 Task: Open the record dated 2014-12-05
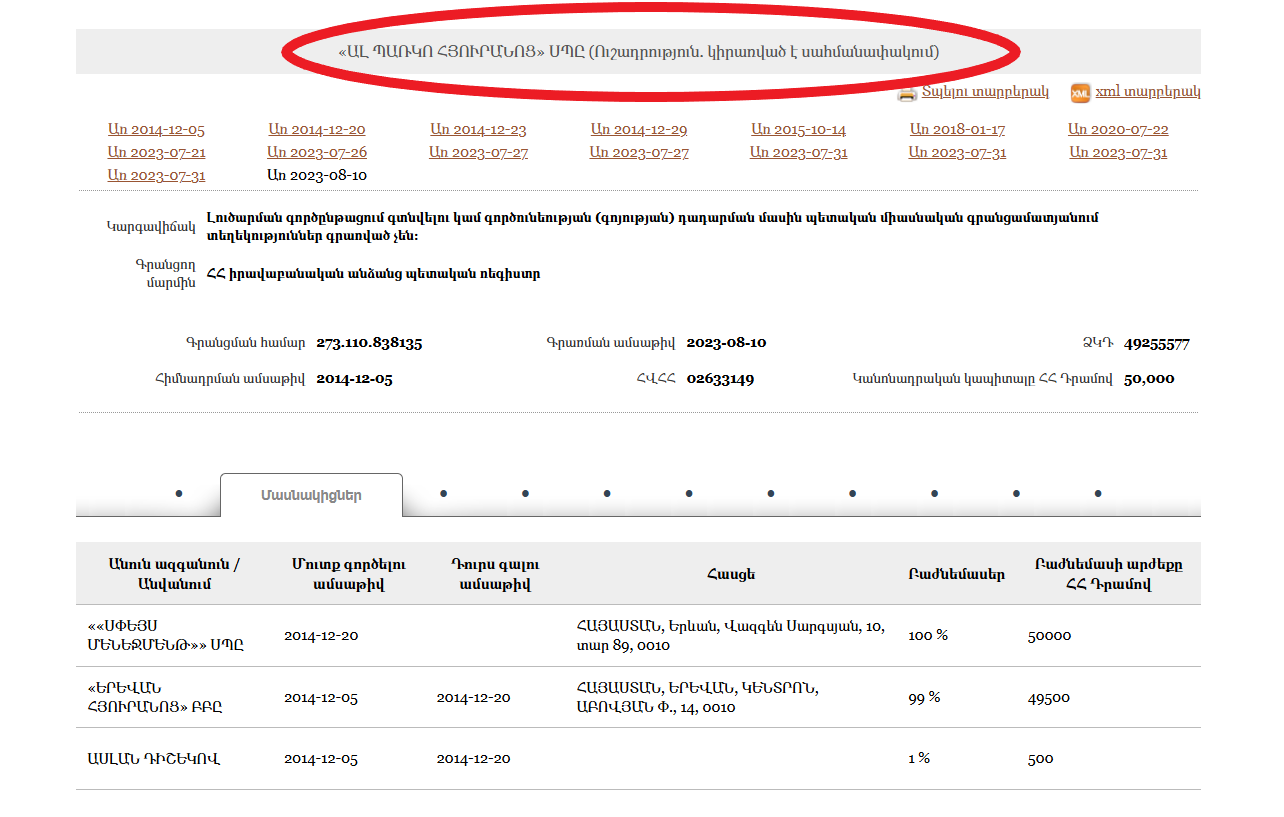click(x=156, y=130)
